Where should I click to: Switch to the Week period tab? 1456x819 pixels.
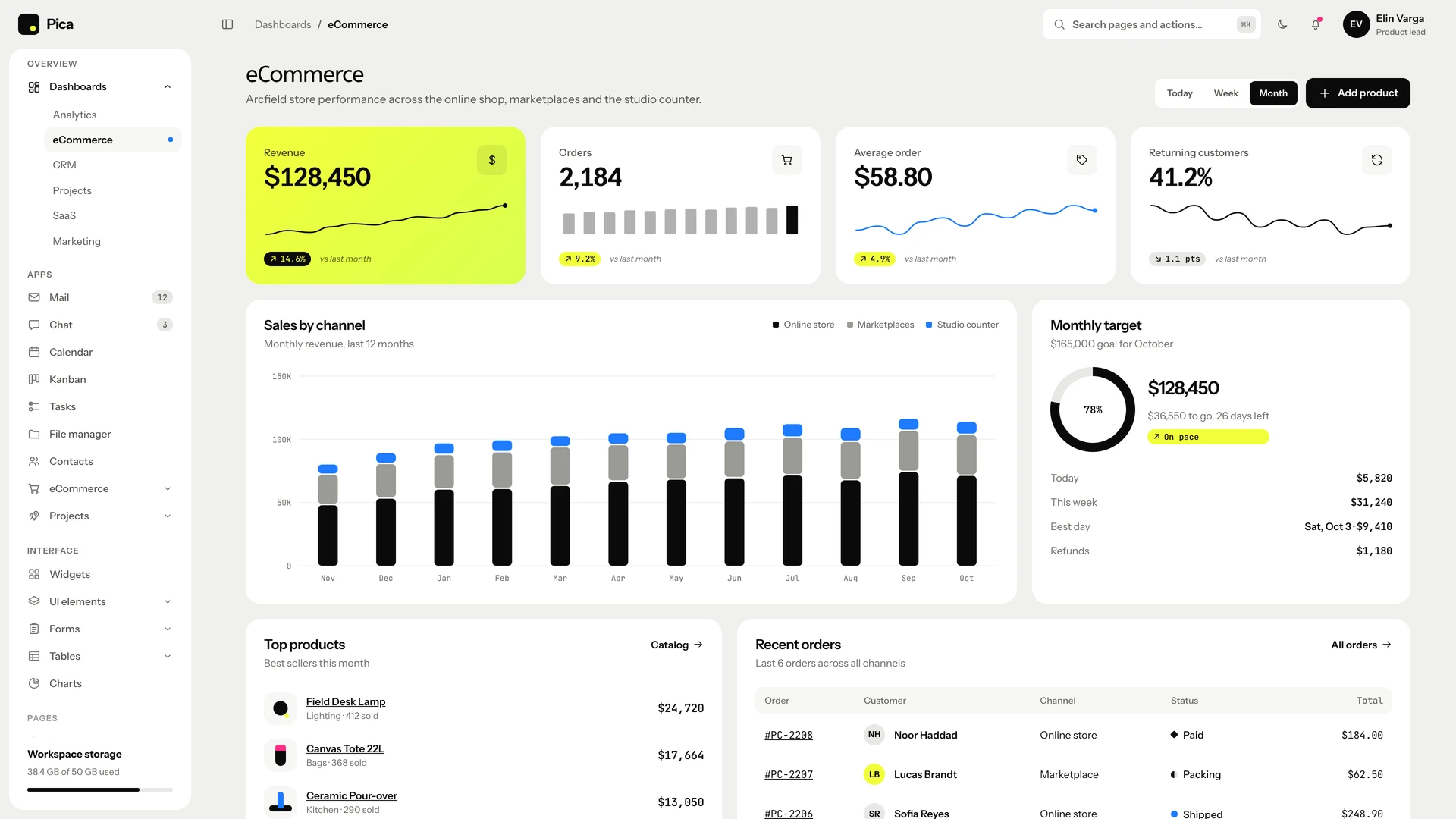pos(1225,93)
